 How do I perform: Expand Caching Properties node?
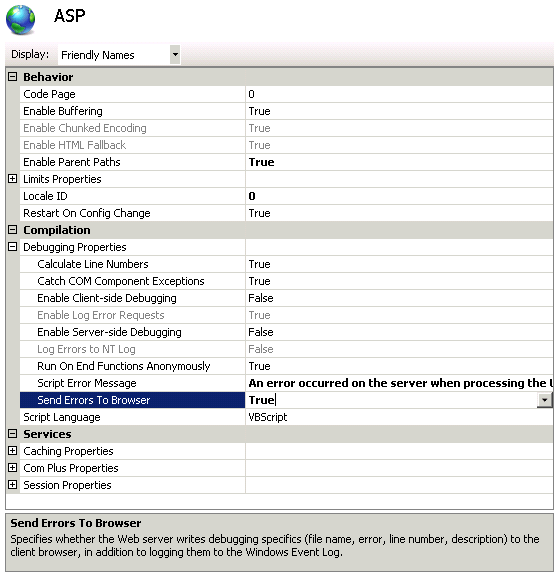pos(12,451)
